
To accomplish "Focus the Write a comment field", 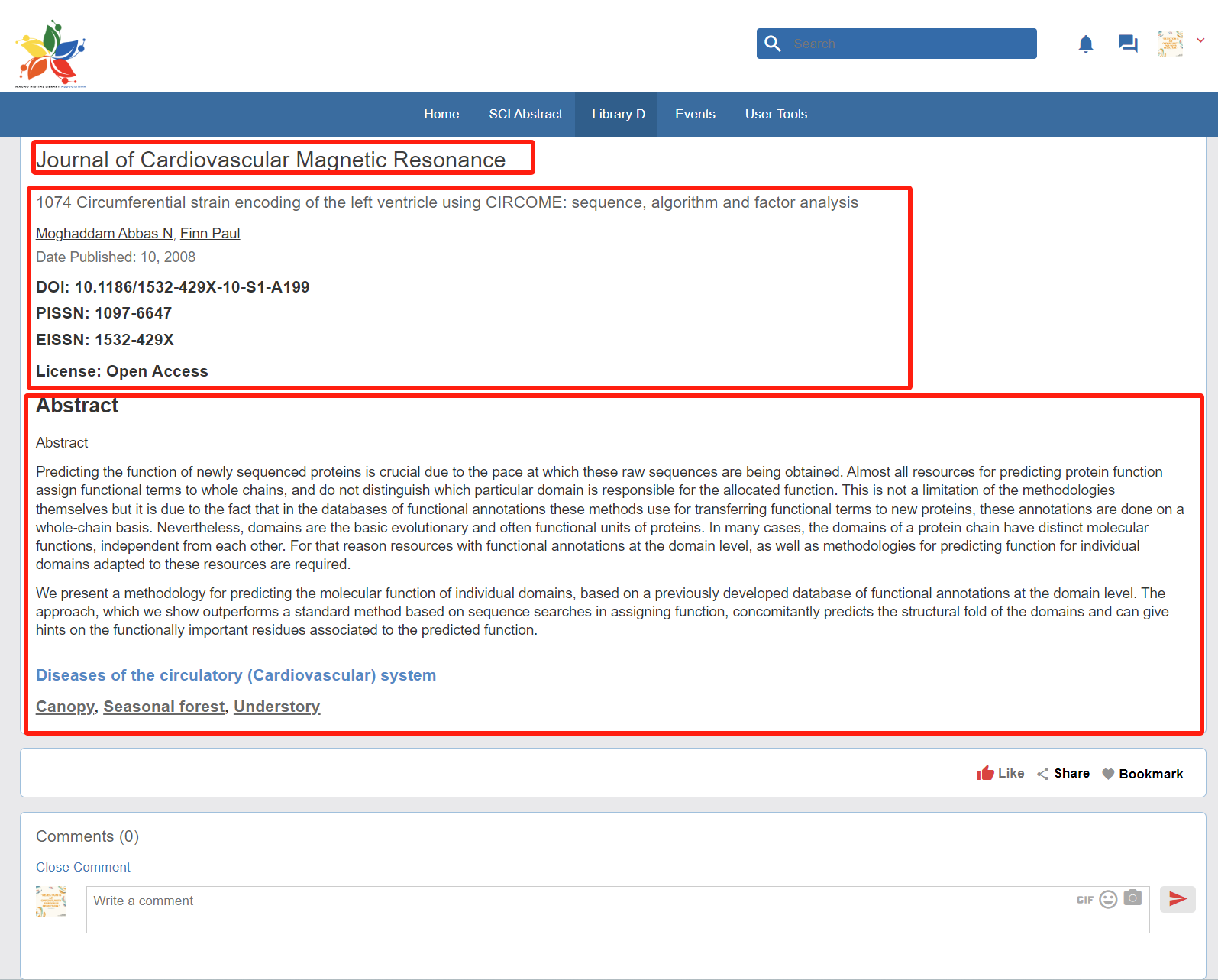I will 580,909.
